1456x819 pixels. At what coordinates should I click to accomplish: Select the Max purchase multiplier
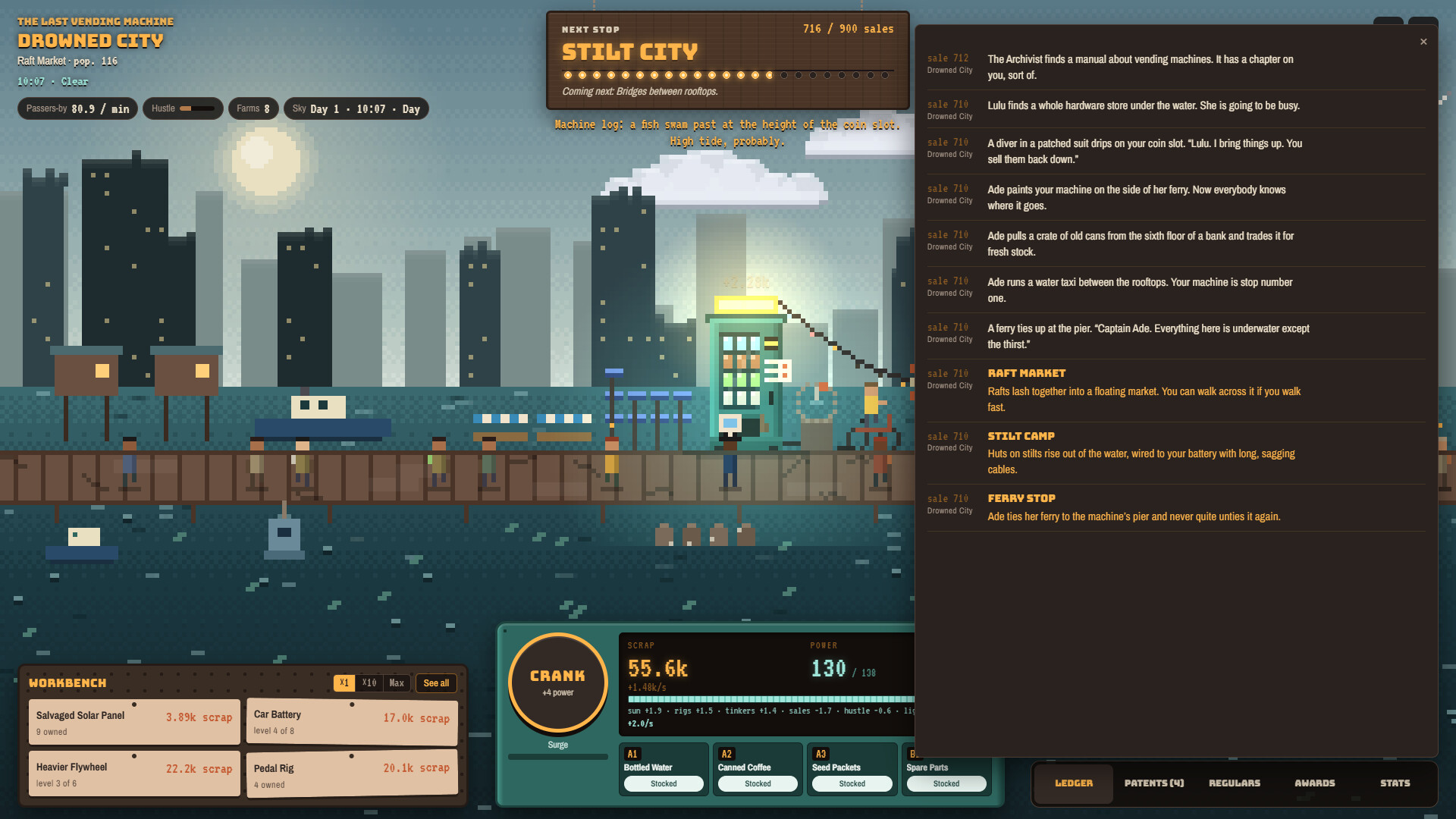(x=397, y=682)
